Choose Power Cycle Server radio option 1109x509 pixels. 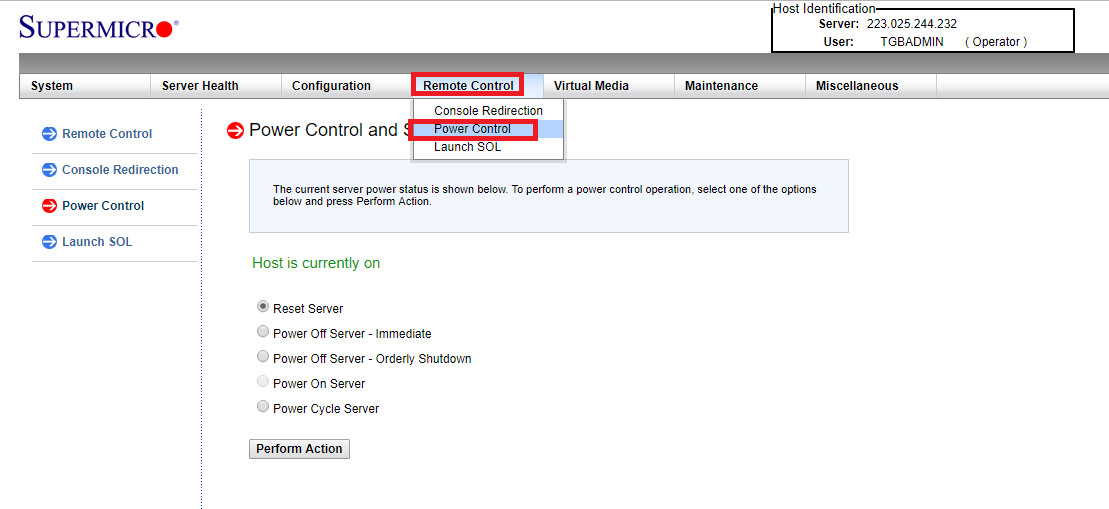pos(263,406)
